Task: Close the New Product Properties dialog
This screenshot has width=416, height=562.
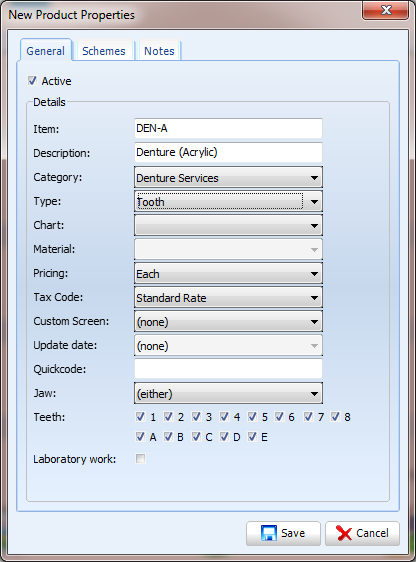Action: click(x=386, y=10)
